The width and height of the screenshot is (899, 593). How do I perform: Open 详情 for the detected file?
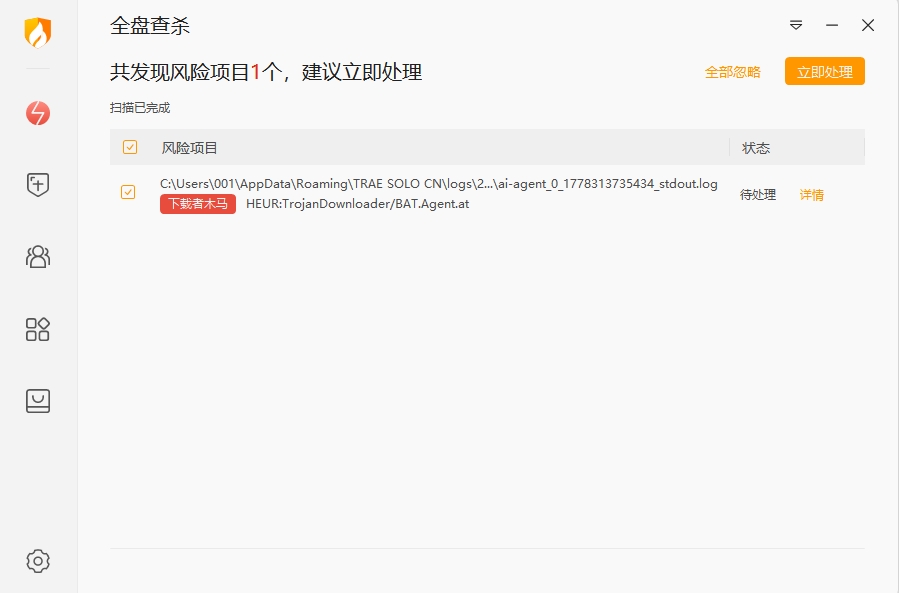click(x=811, y=195)
